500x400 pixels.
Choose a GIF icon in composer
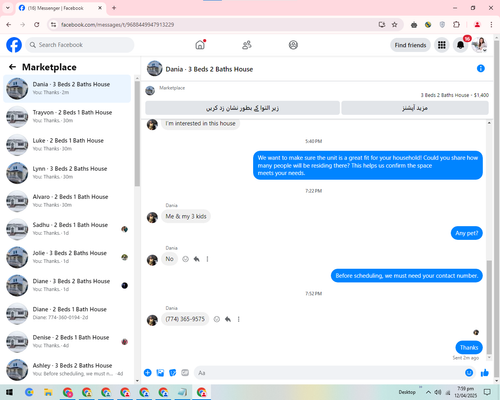coord(185,373)
